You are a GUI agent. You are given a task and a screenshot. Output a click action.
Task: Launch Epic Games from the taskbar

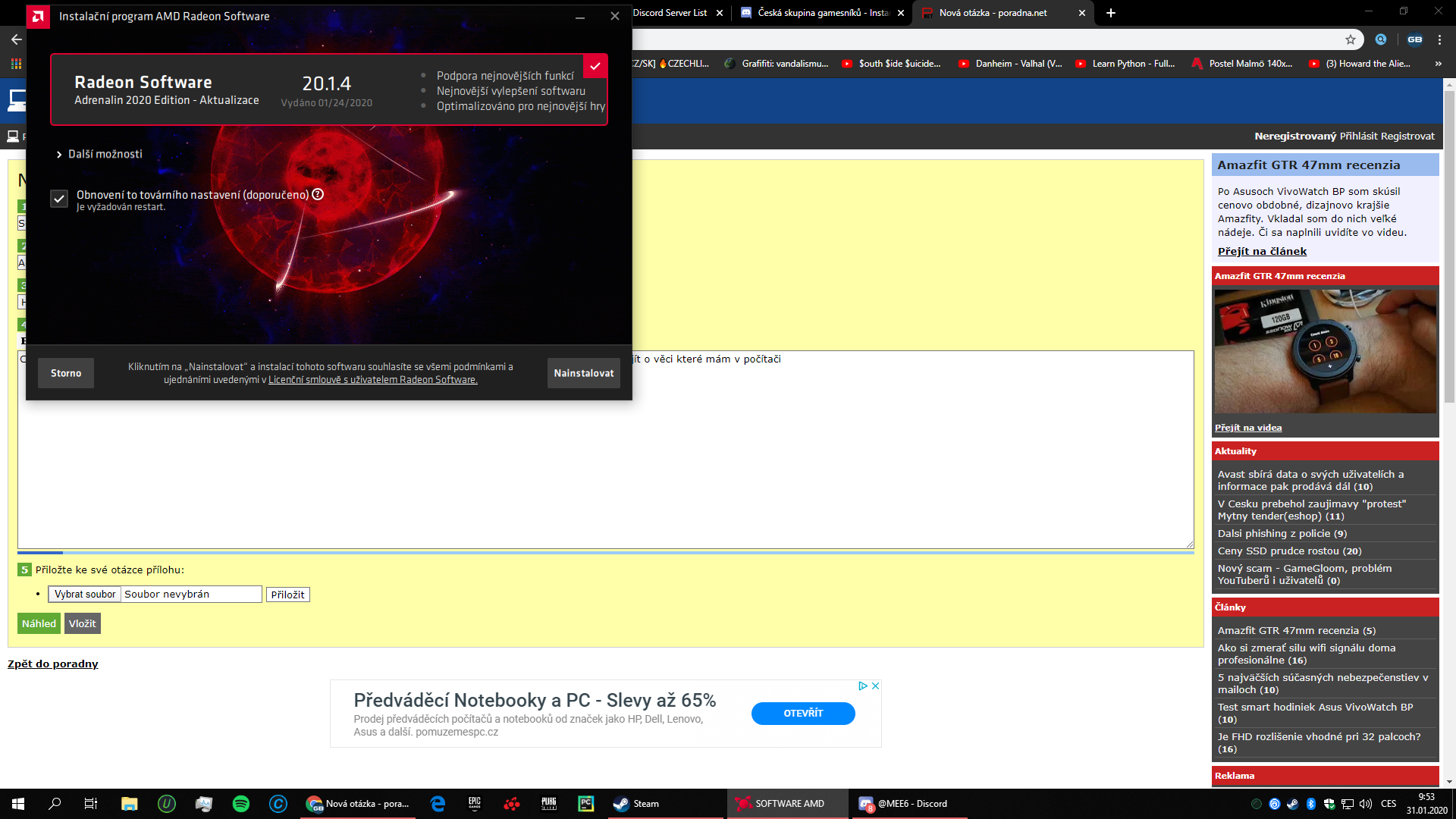tap(475, 804)
